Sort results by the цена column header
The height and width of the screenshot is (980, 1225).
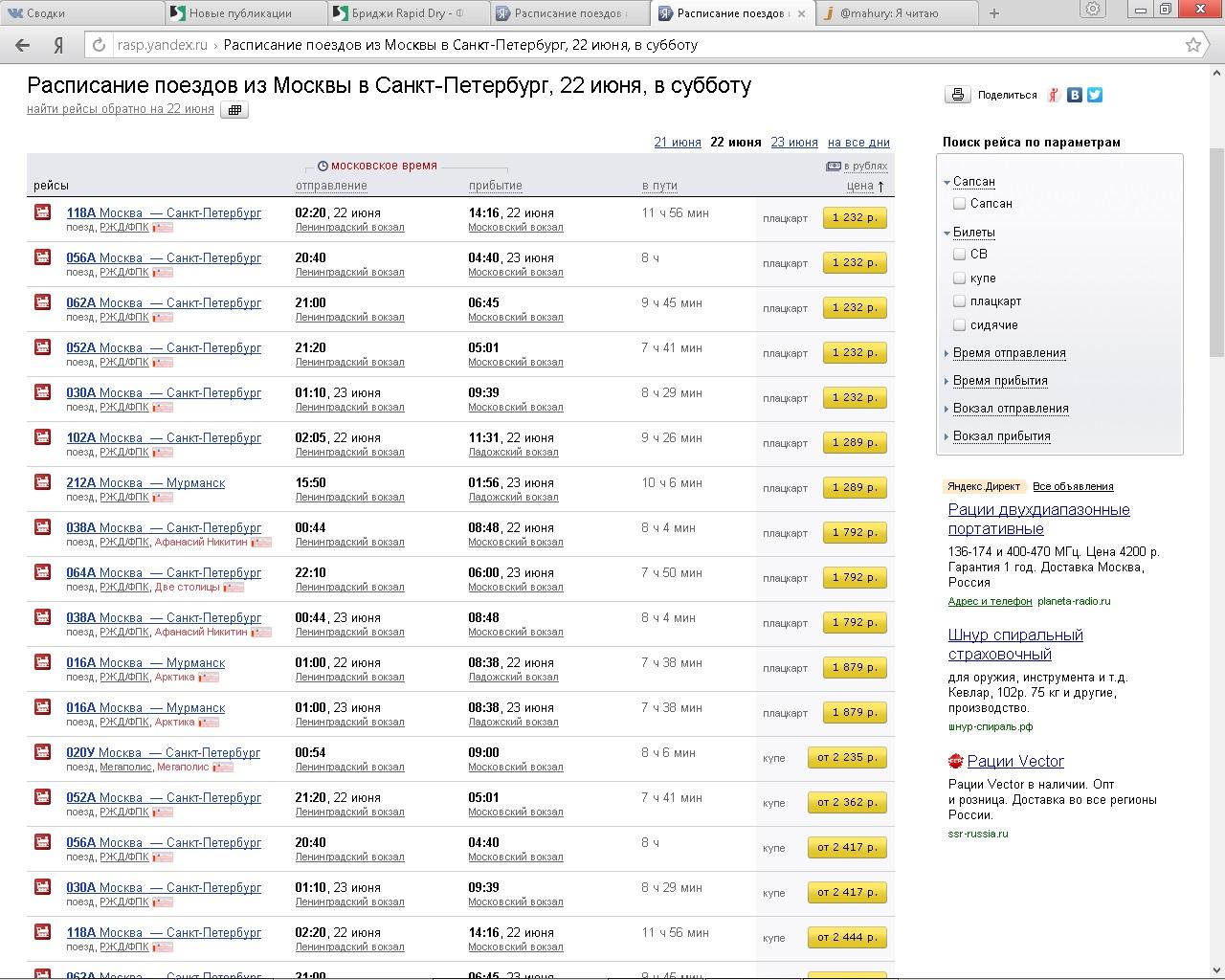point(860,186)
